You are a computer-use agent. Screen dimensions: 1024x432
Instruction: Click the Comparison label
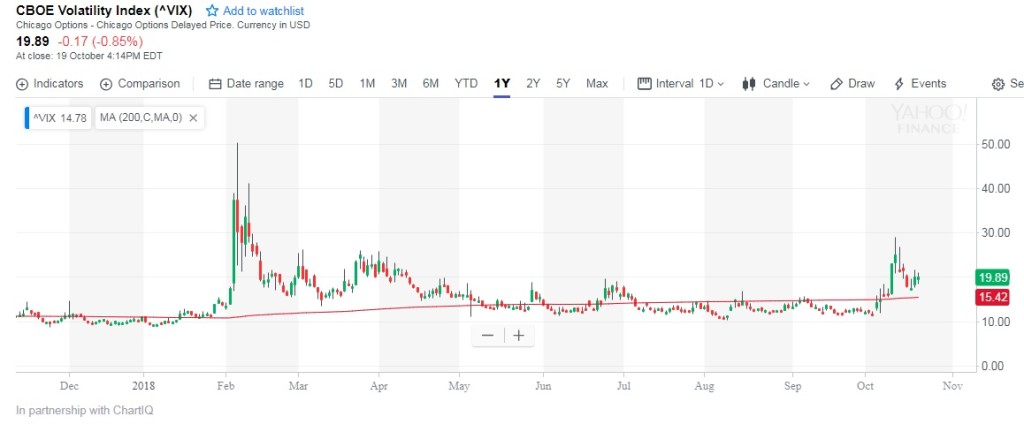coord(148,84)
